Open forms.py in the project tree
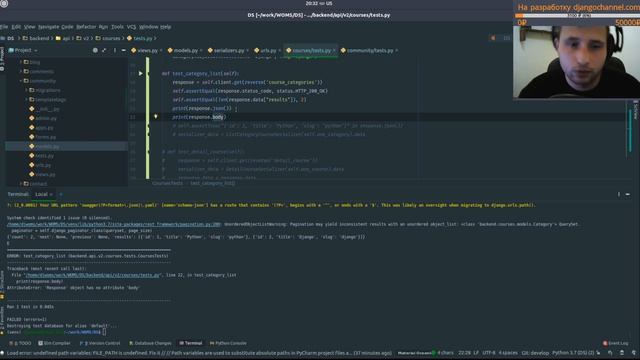The image size is (640, 360). (42, 137)
